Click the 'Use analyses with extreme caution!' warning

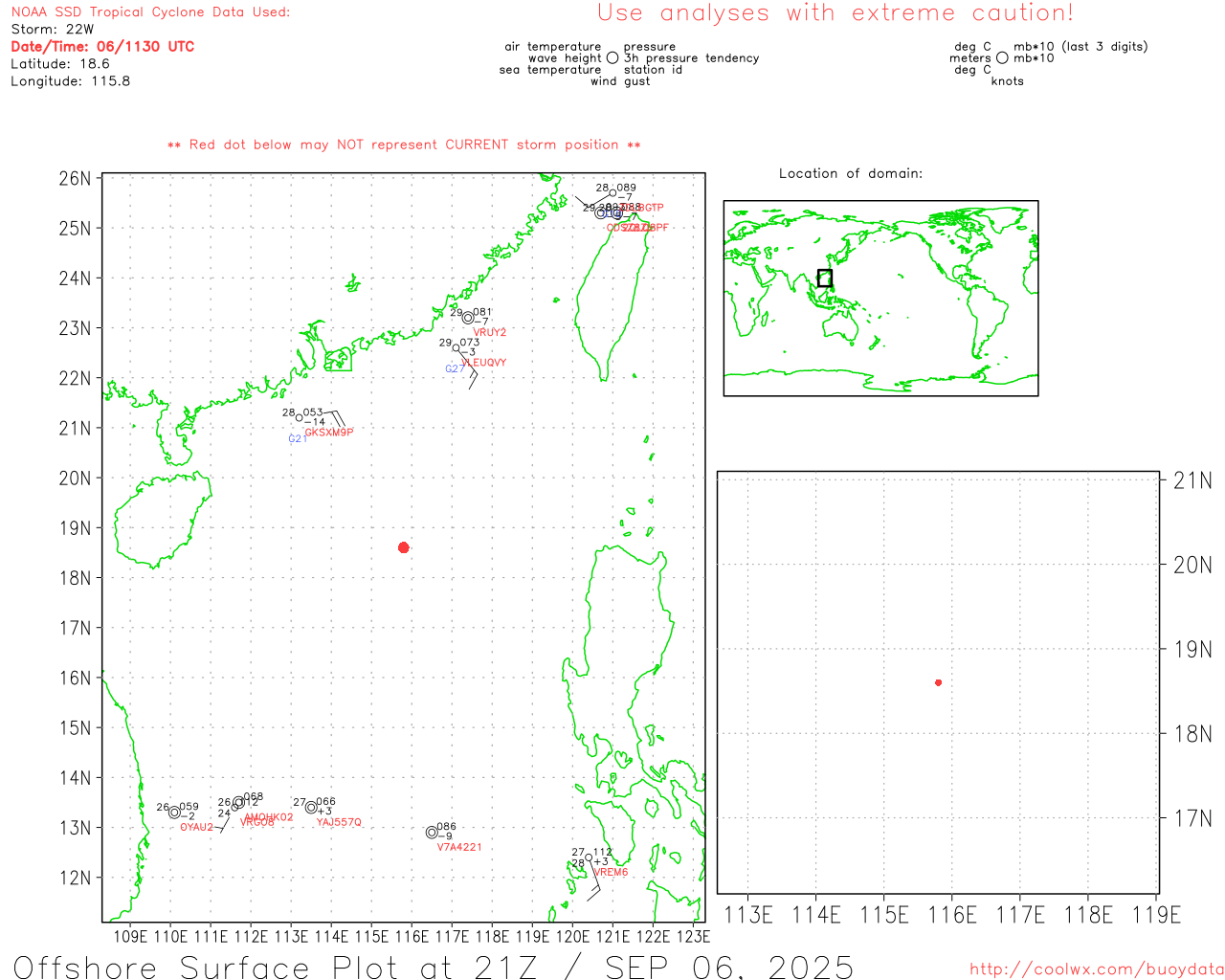pos(835,12)
